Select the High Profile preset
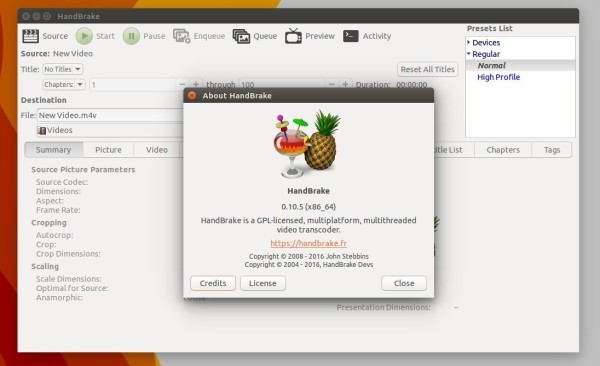Viewport: 600px width, 366px height. 498,77
